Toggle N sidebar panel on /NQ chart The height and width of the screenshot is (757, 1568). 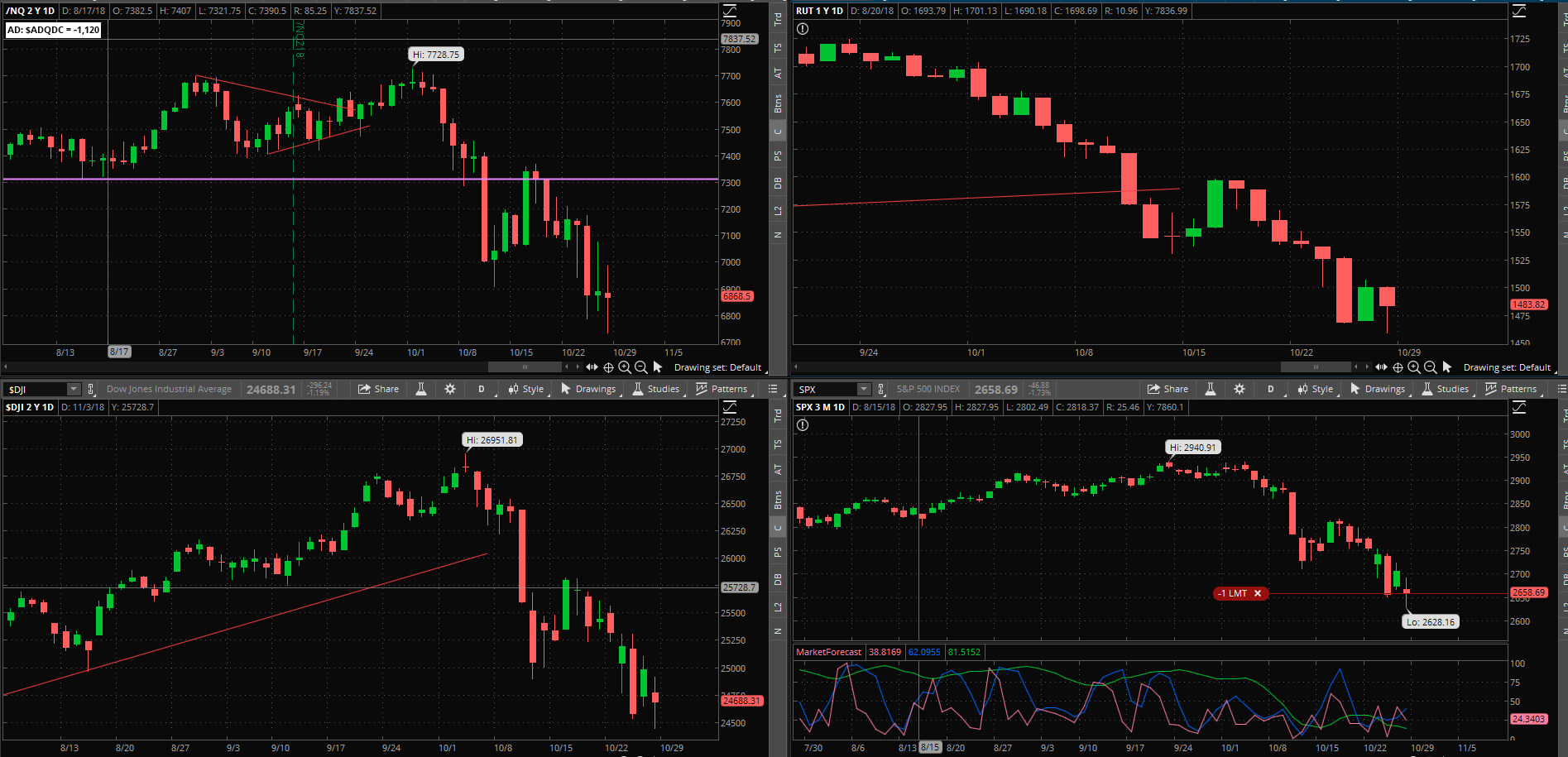(x=778, y=235)
